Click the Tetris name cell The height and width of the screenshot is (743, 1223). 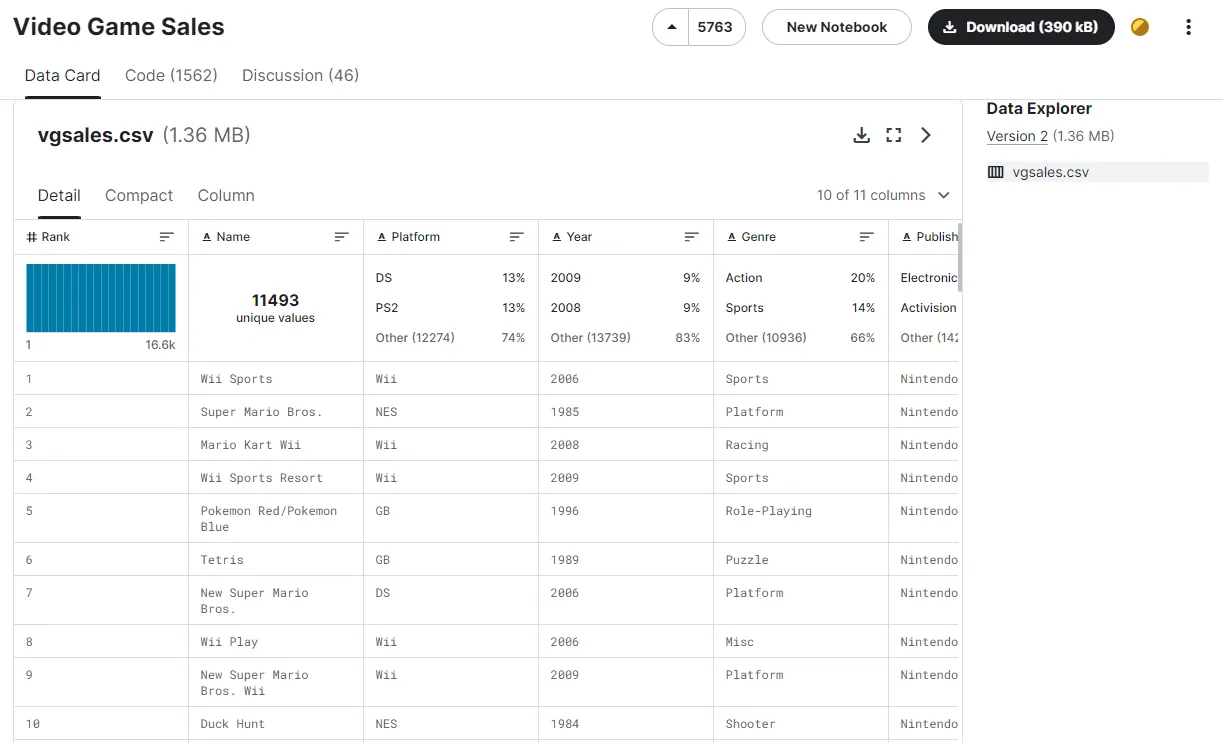click(x=276, y=560)
